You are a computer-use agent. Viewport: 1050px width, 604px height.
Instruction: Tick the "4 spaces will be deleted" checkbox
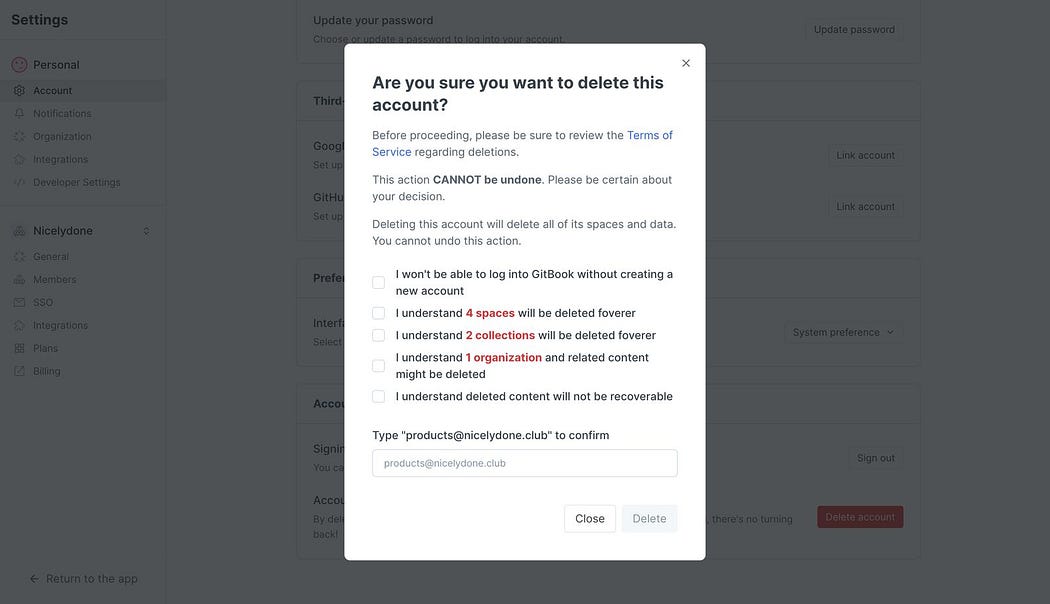click(x=378, y=313)
